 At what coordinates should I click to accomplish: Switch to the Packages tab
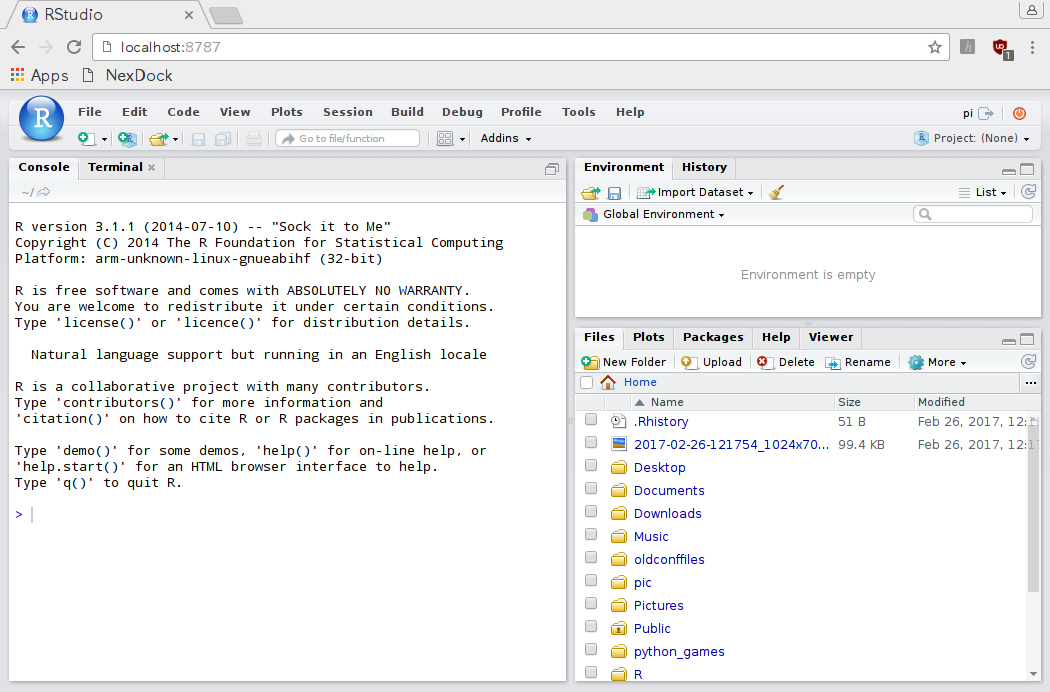(713, 337)
